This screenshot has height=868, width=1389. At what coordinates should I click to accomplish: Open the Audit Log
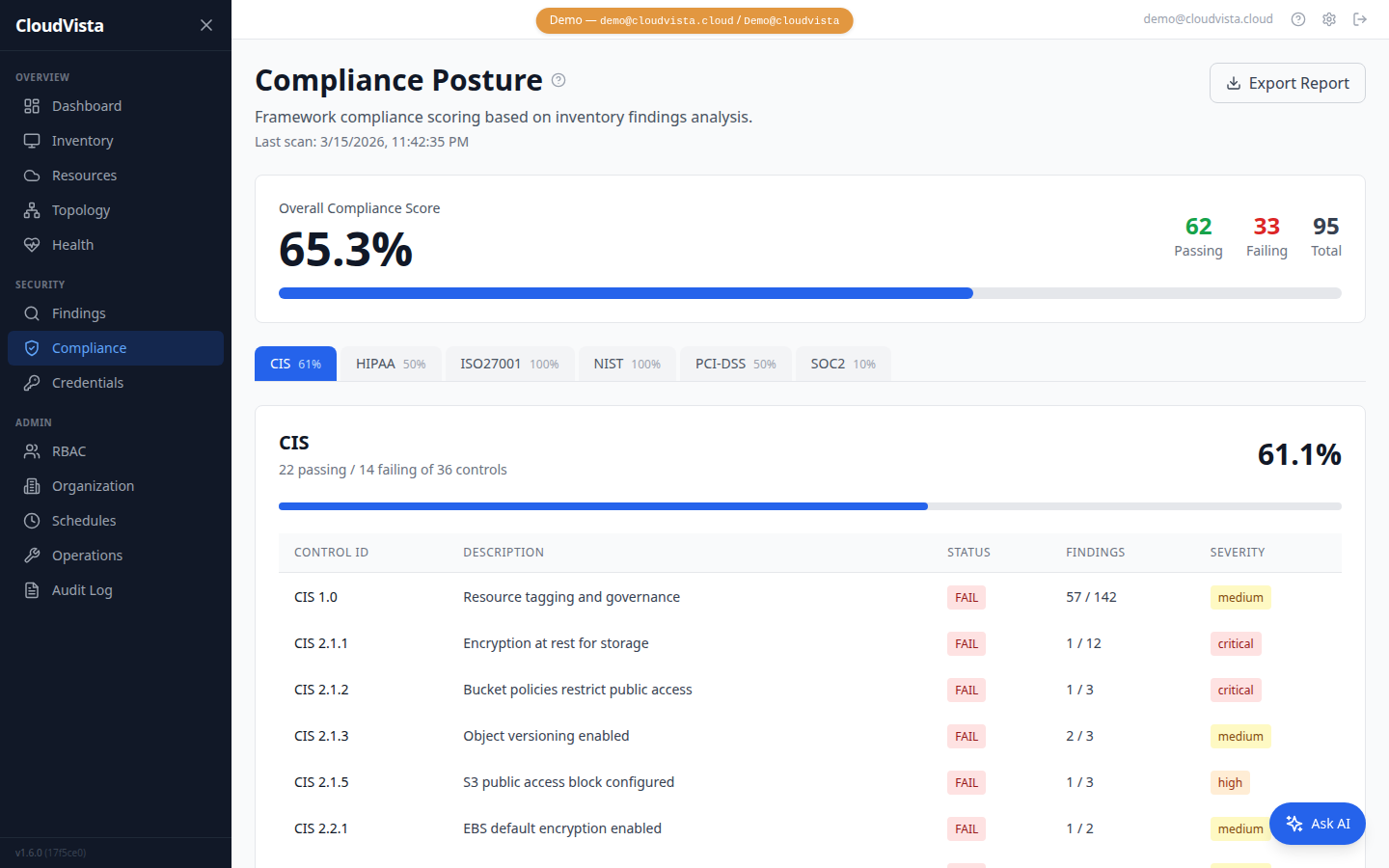pos(82,589)
